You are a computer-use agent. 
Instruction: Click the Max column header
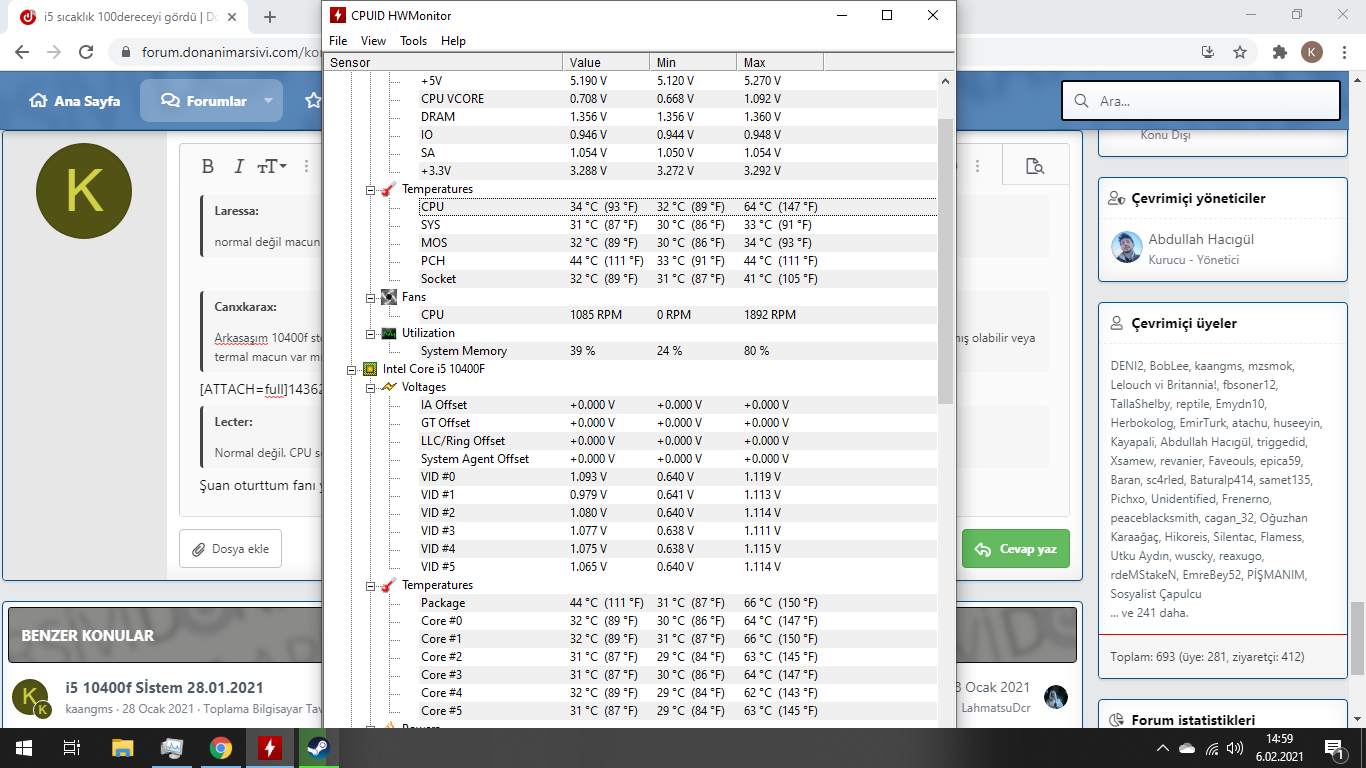pos(779,63)
